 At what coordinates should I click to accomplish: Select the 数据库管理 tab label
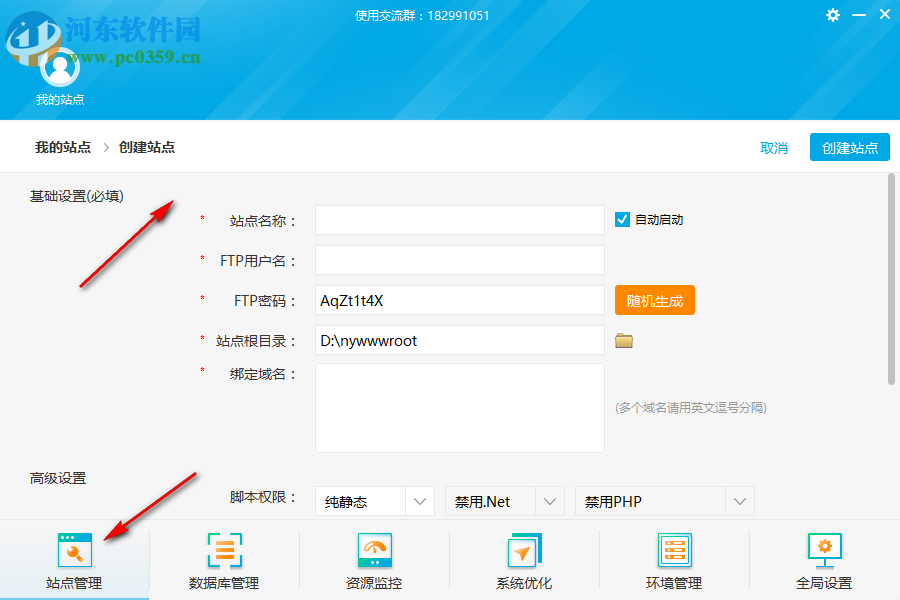pyautogui.click(x=224, y=583)
